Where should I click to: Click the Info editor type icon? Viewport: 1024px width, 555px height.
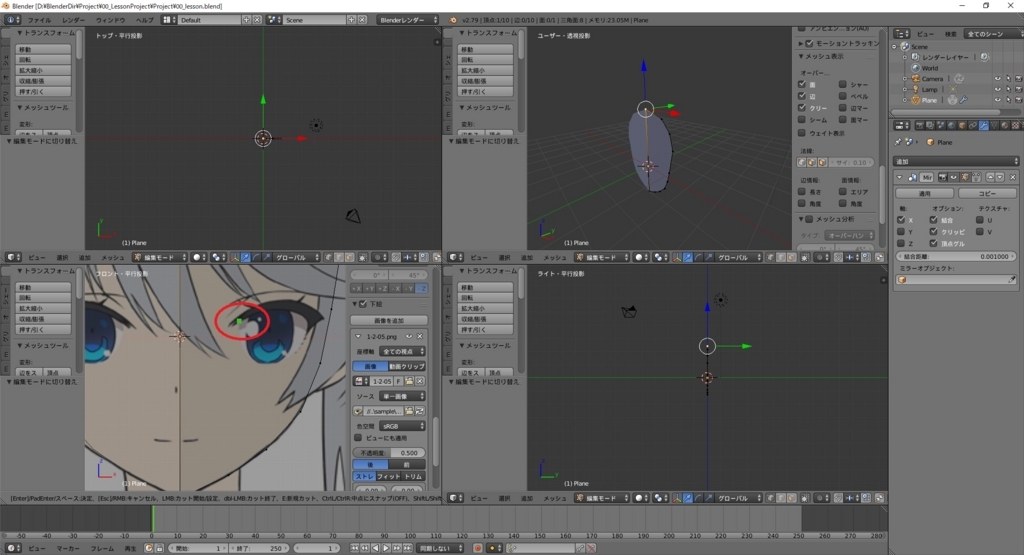click(10, 20)
